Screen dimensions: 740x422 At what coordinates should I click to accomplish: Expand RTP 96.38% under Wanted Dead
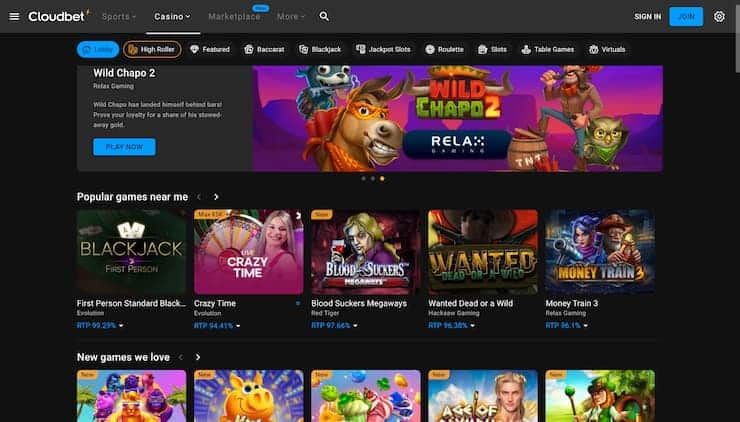pos(451,325)
